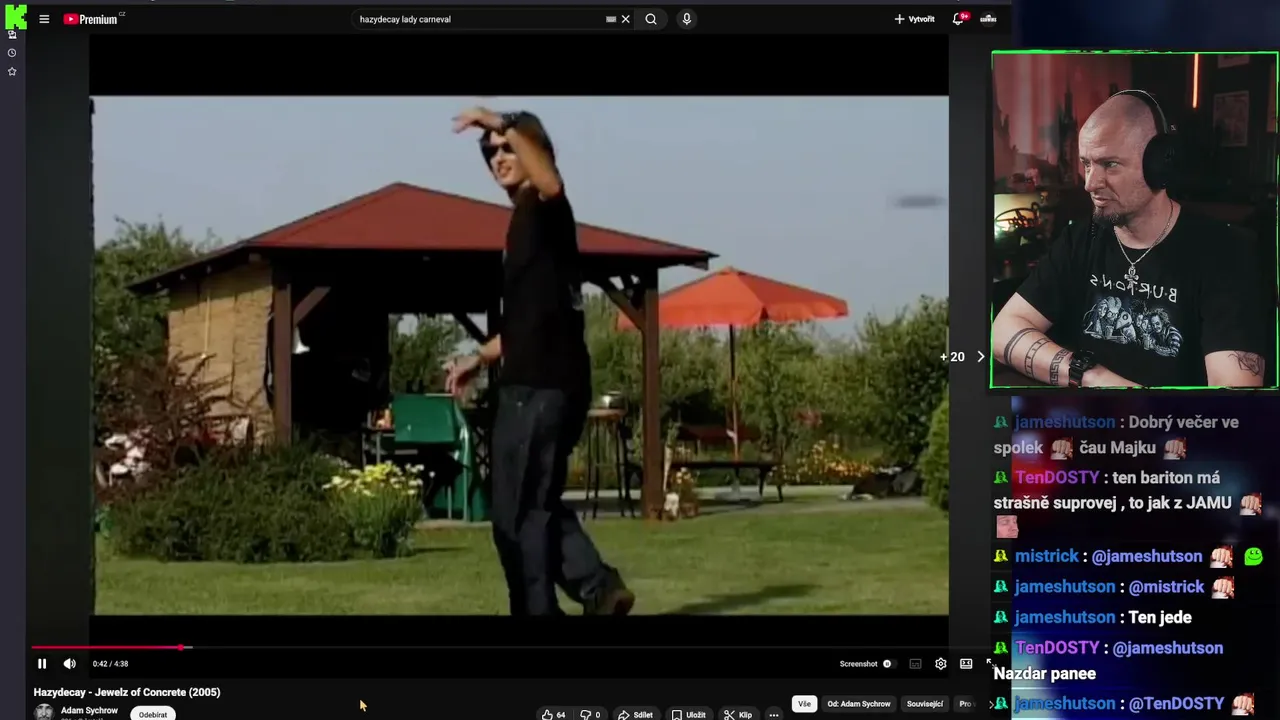This screenshot has height=720, width=1280.
Task: Switch to theater mode
Action: point(966,664)
